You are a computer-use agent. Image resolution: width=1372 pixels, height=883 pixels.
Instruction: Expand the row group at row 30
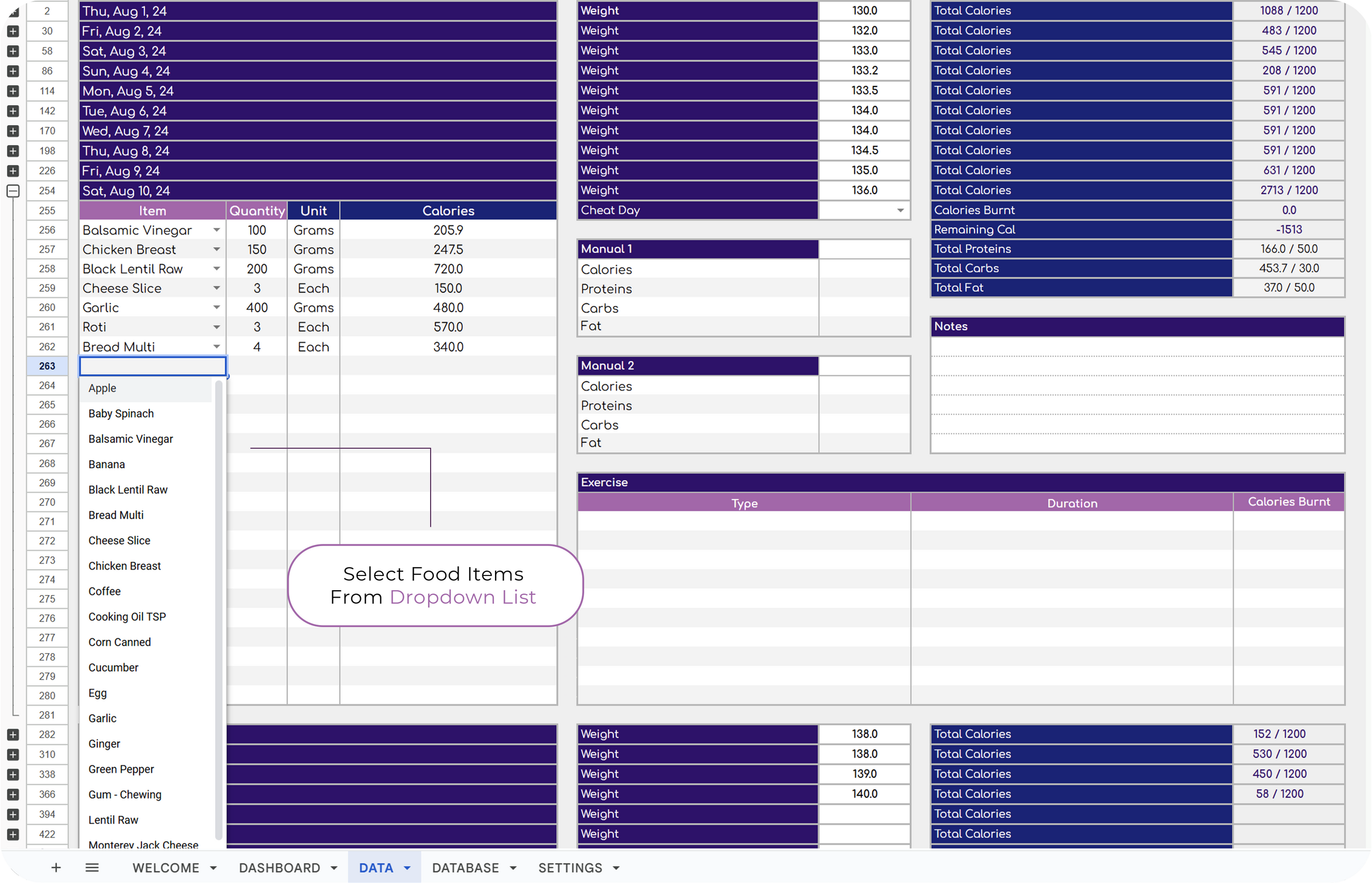pos(13,32)
